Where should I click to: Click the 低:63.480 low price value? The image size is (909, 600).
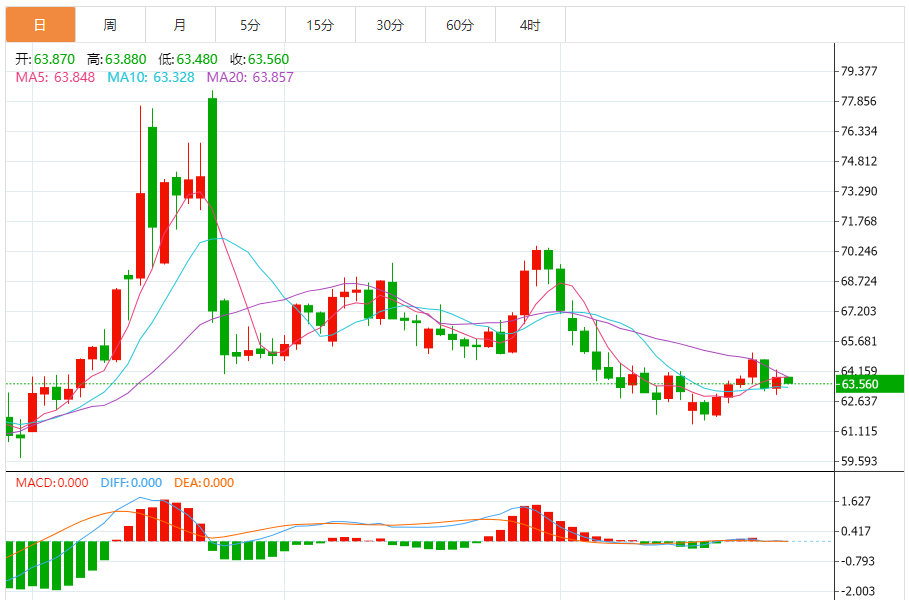click(188, 59)
